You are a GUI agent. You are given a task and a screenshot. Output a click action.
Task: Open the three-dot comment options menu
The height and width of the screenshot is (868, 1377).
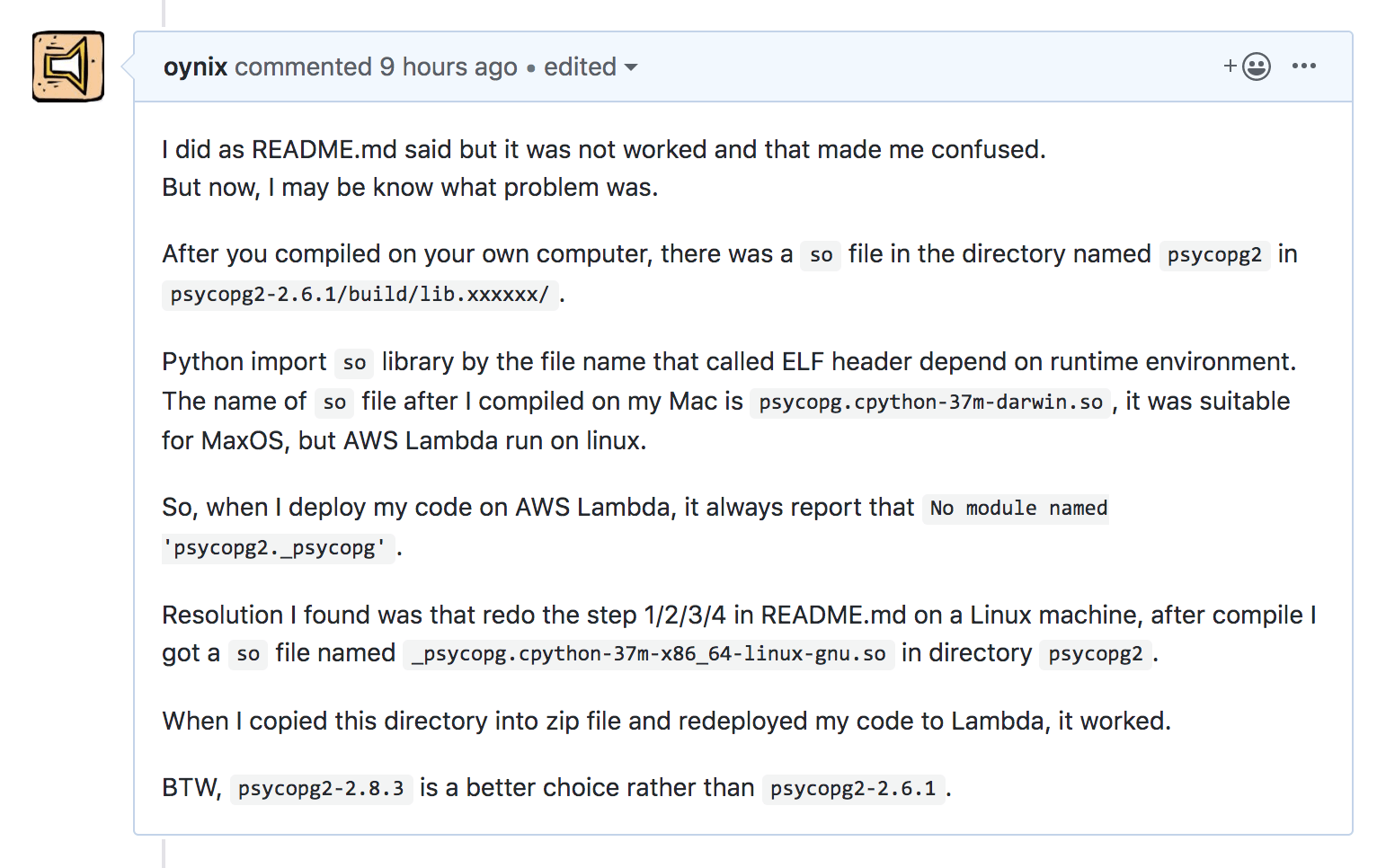1303,66
